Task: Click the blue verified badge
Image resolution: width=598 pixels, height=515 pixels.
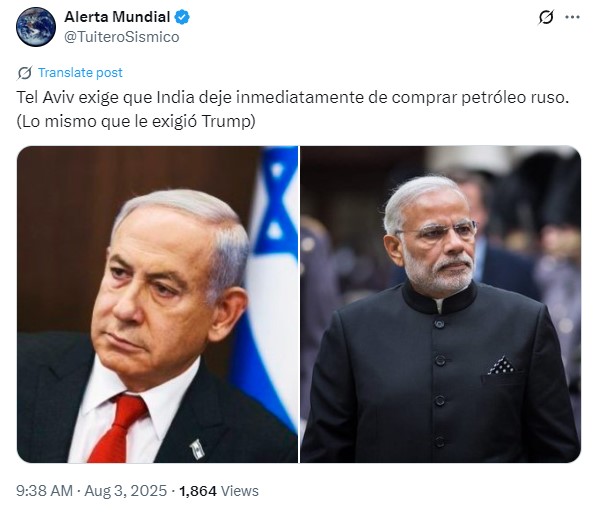Action: [182, 17]
